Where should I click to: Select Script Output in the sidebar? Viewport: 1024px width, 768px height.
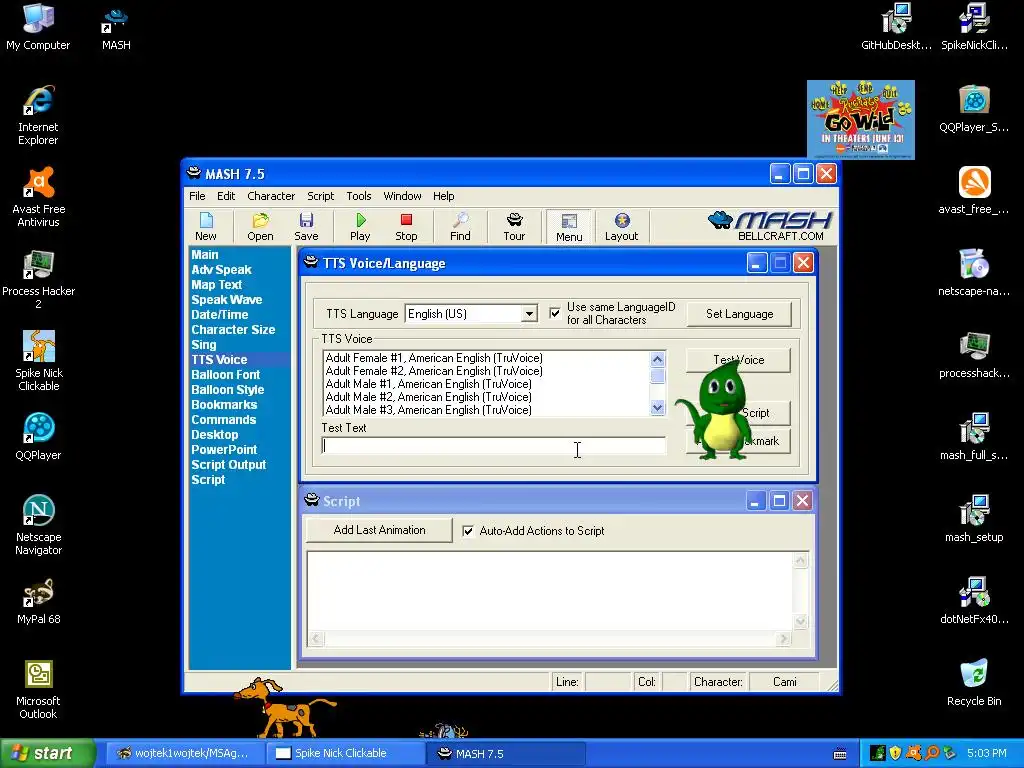pyautogui.click(x=229, y=465)
